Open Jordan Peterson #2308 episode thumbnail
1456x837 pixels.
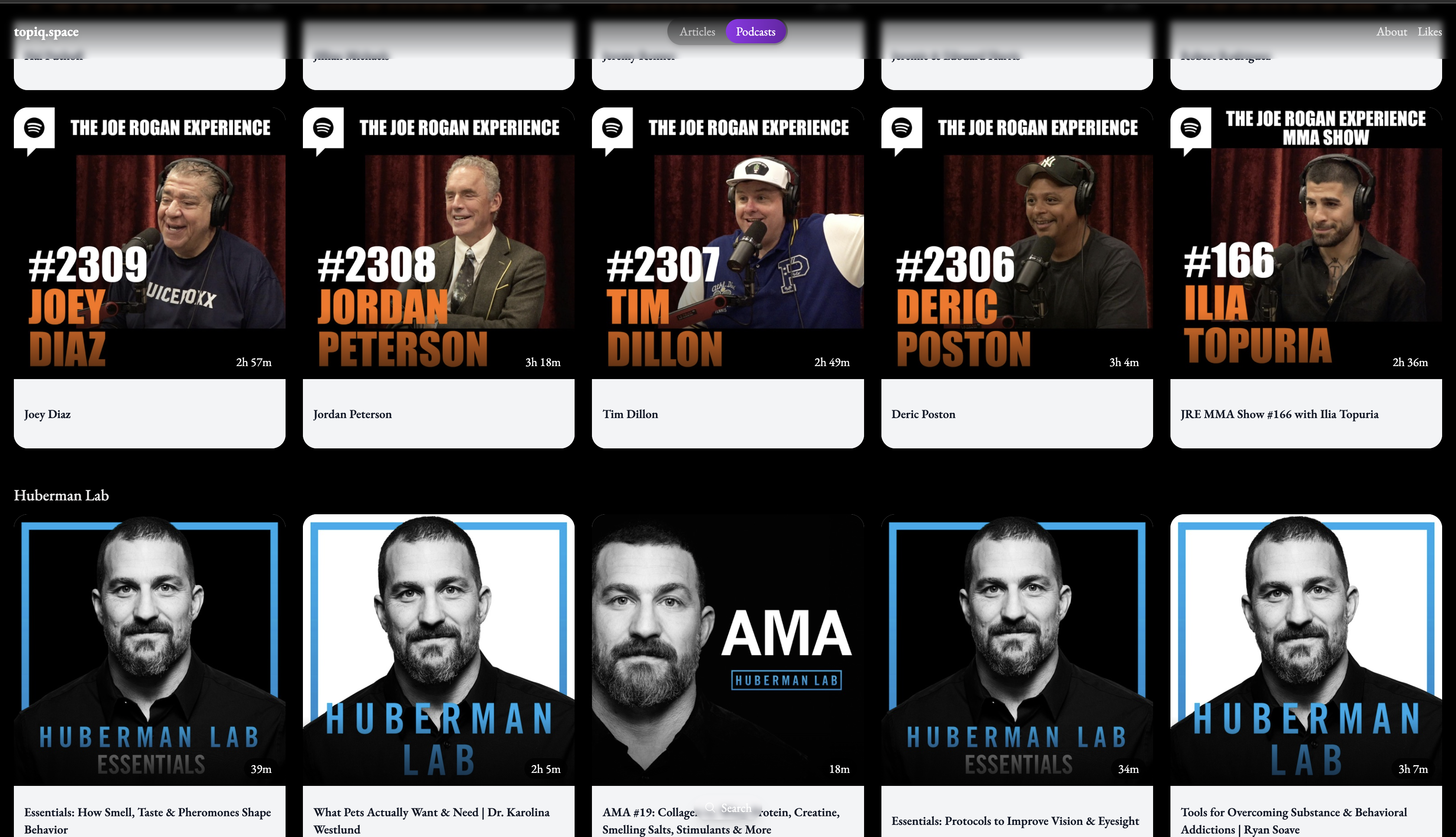point(439,243)
